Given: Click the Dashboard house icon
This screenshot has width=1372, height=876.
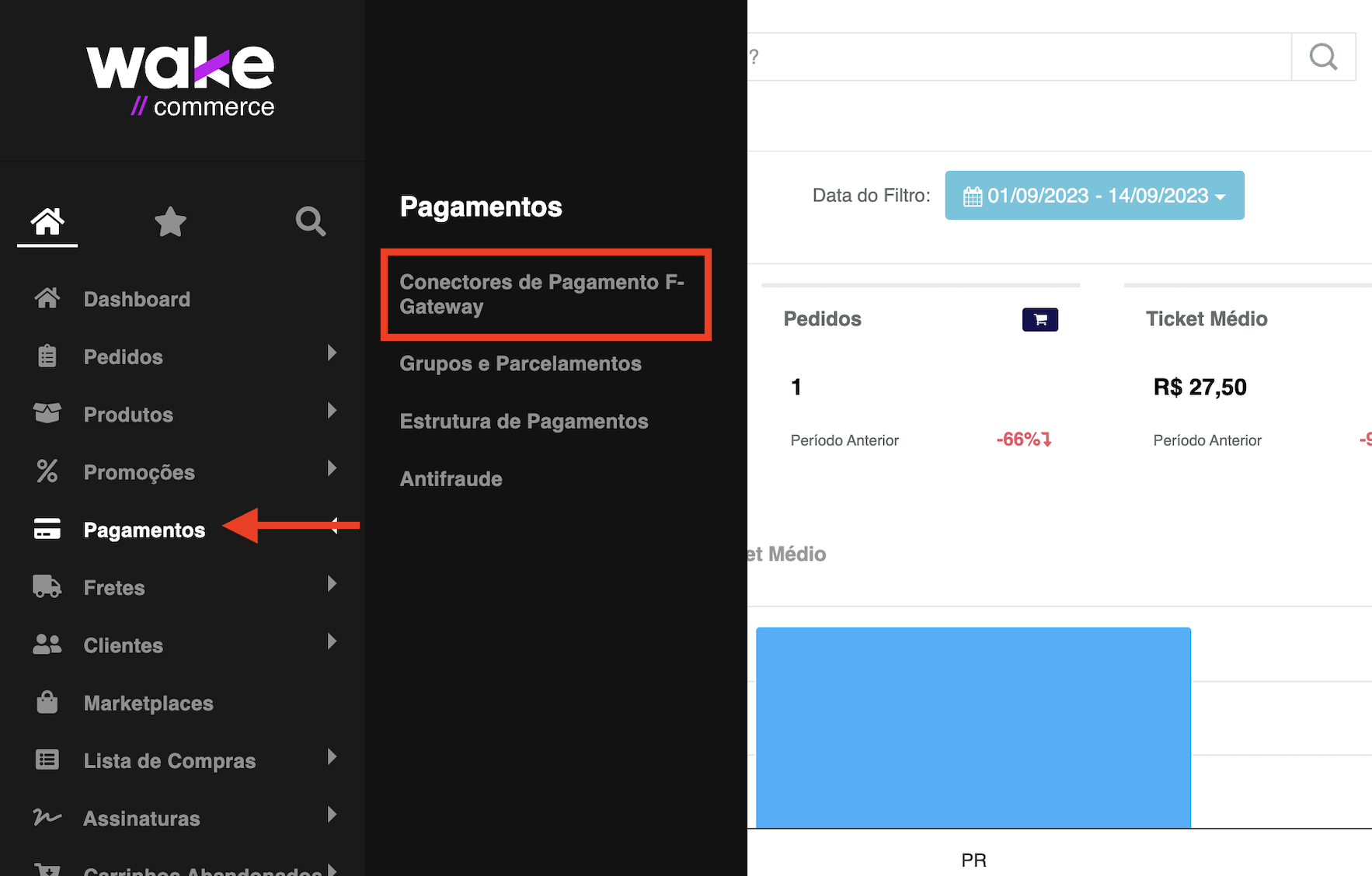Looking at the screenshot, I should click(47, 299).
